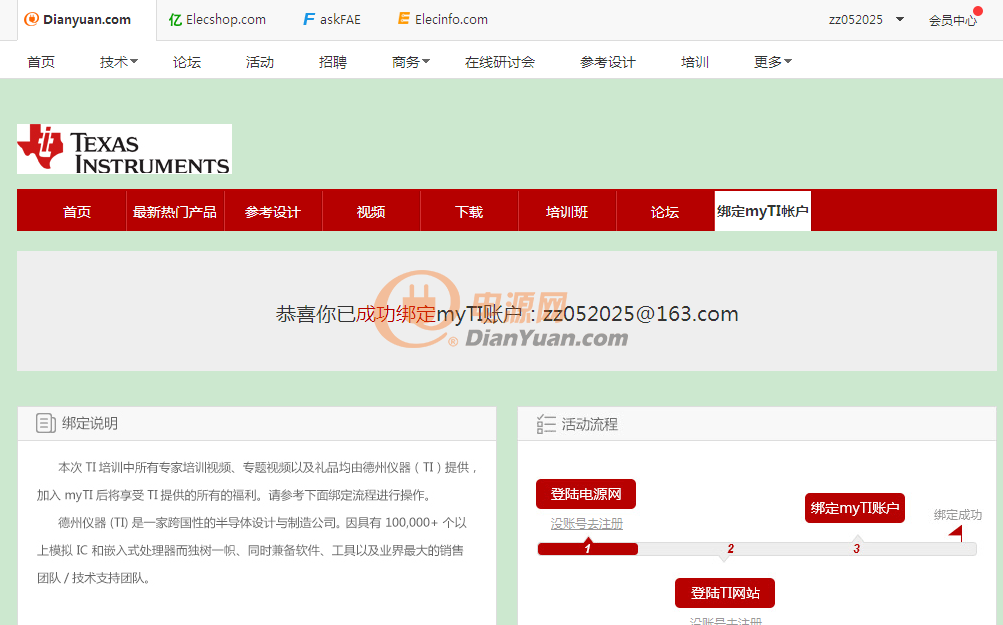Open 会员中心 member center
This screenshot has height=625, width=1003.
click(x=953, y=20)
